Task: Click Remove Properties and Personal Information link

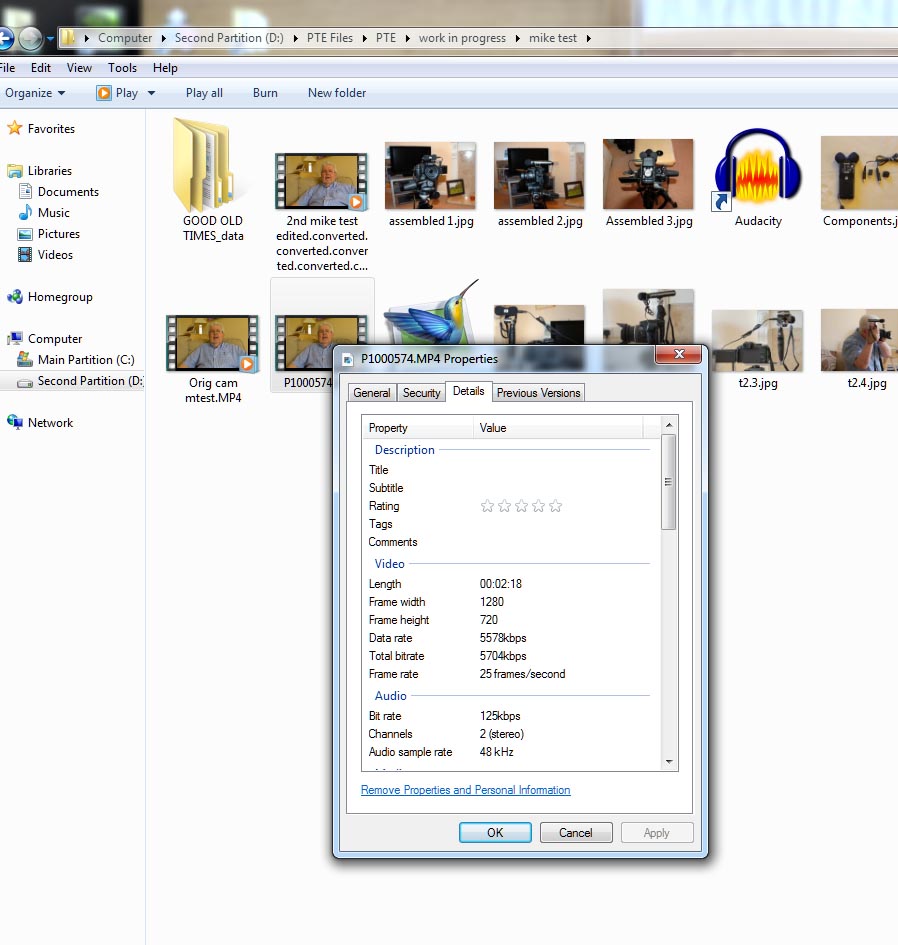Action: click(465, 790)
